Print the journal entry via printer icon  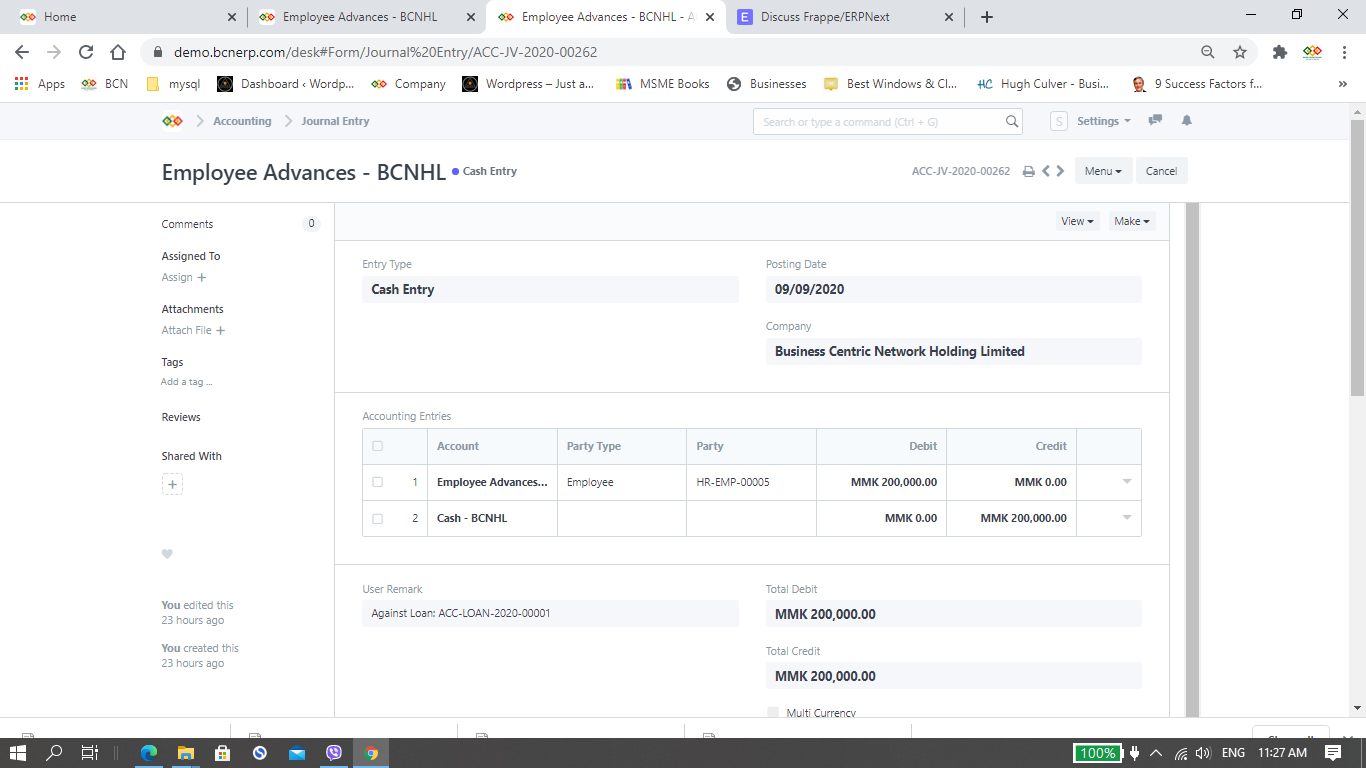[1028, 172]
